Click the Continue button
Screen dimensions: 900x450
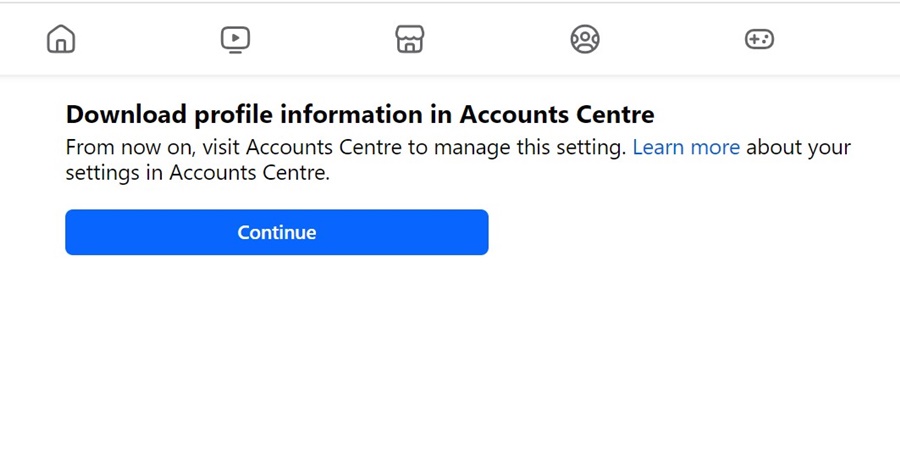[277, 232]
